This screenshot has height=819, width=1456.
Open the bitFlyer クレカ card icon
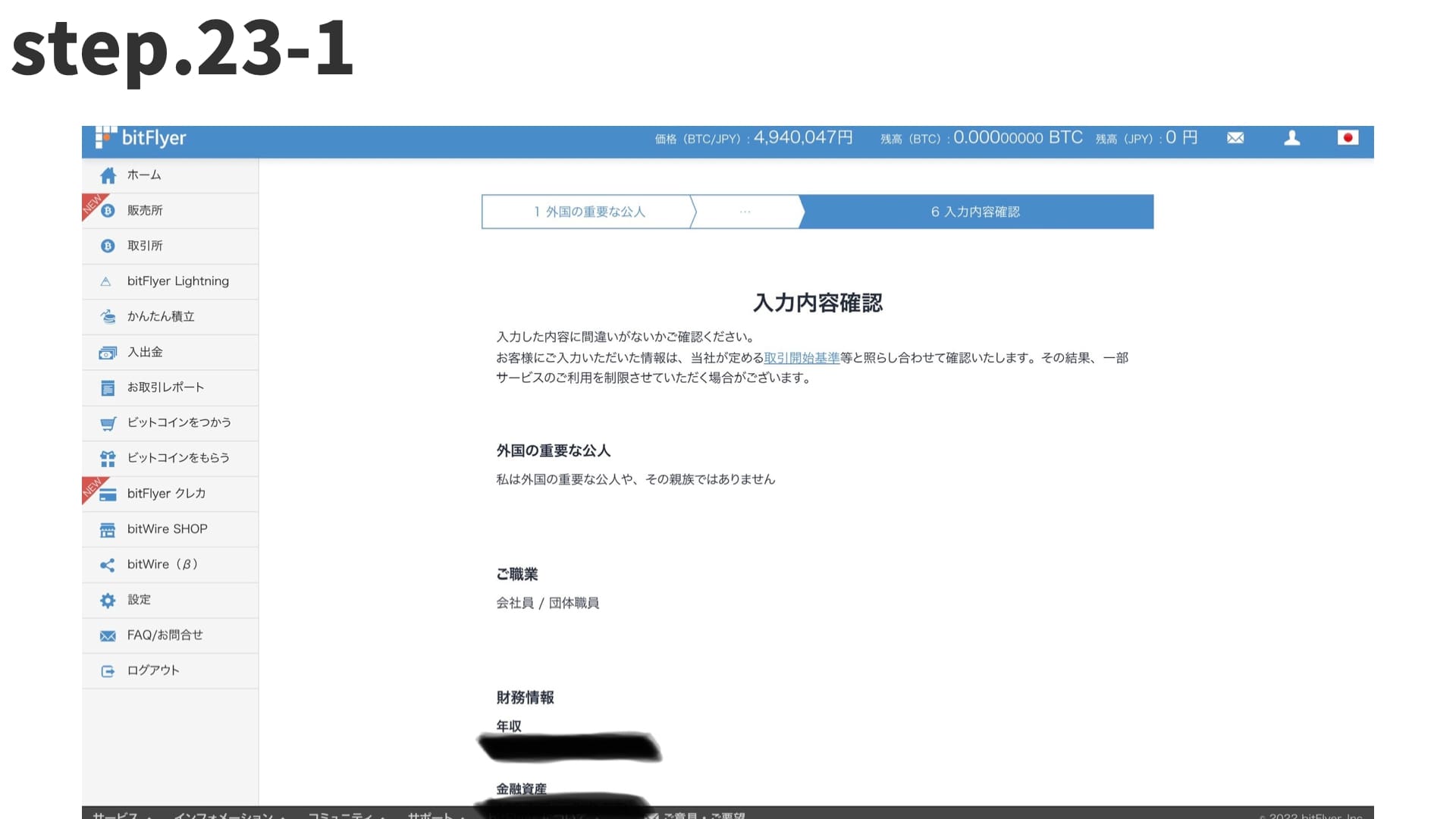(107, 494)
